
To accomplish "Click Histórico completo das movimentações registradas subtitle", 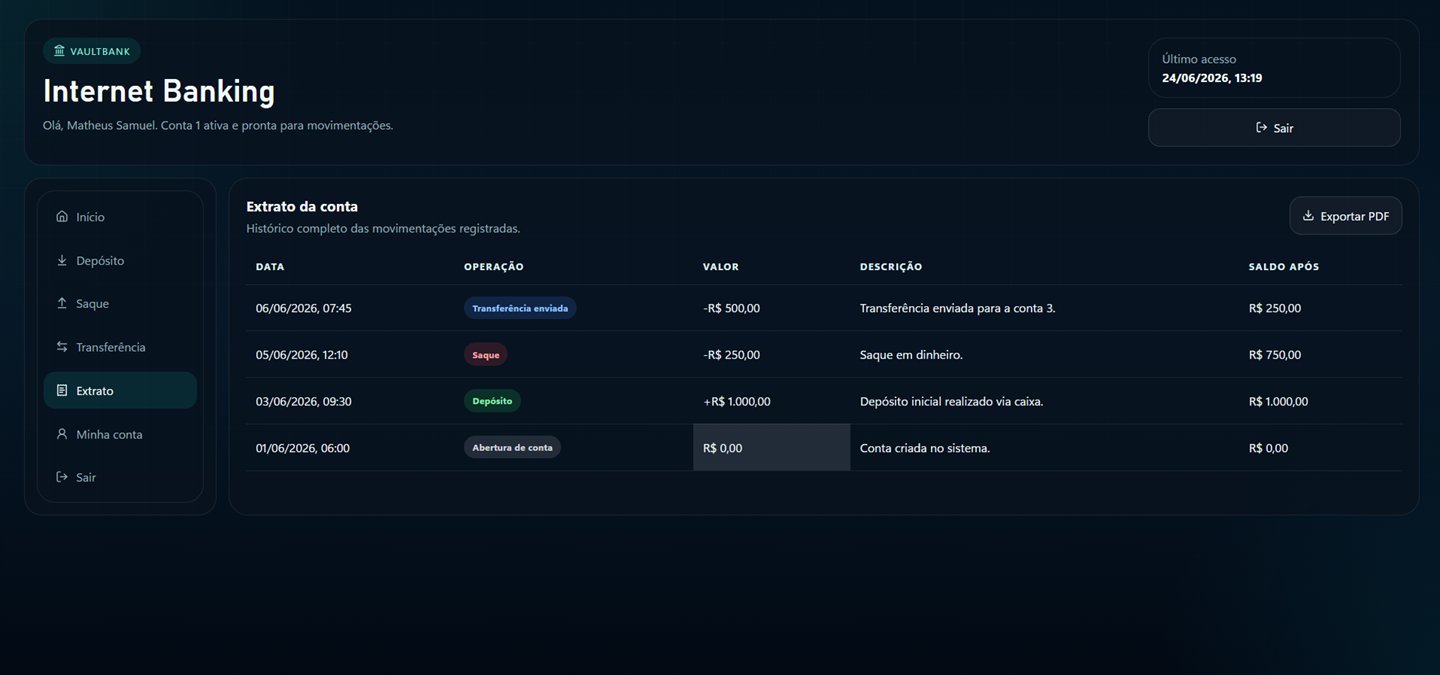I will [x=383, y=229].
